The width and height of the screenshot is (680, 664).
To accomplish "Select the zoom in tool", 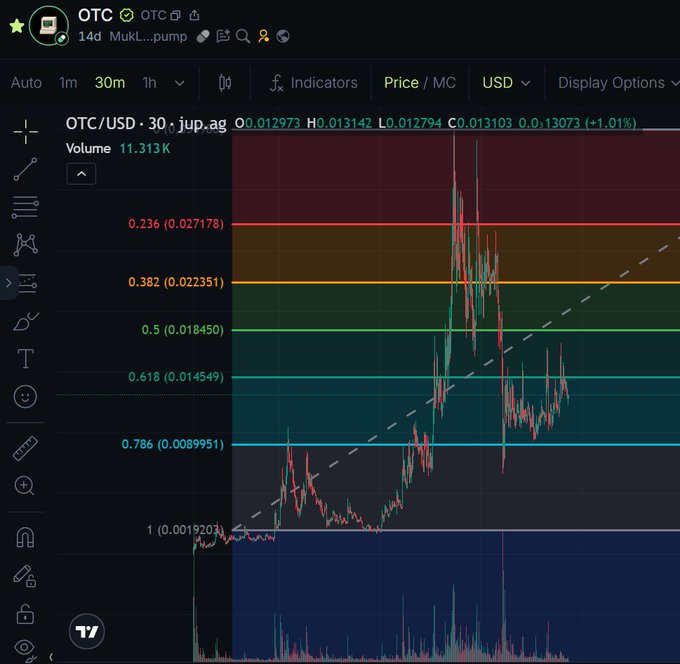I will tap(24, 486).
